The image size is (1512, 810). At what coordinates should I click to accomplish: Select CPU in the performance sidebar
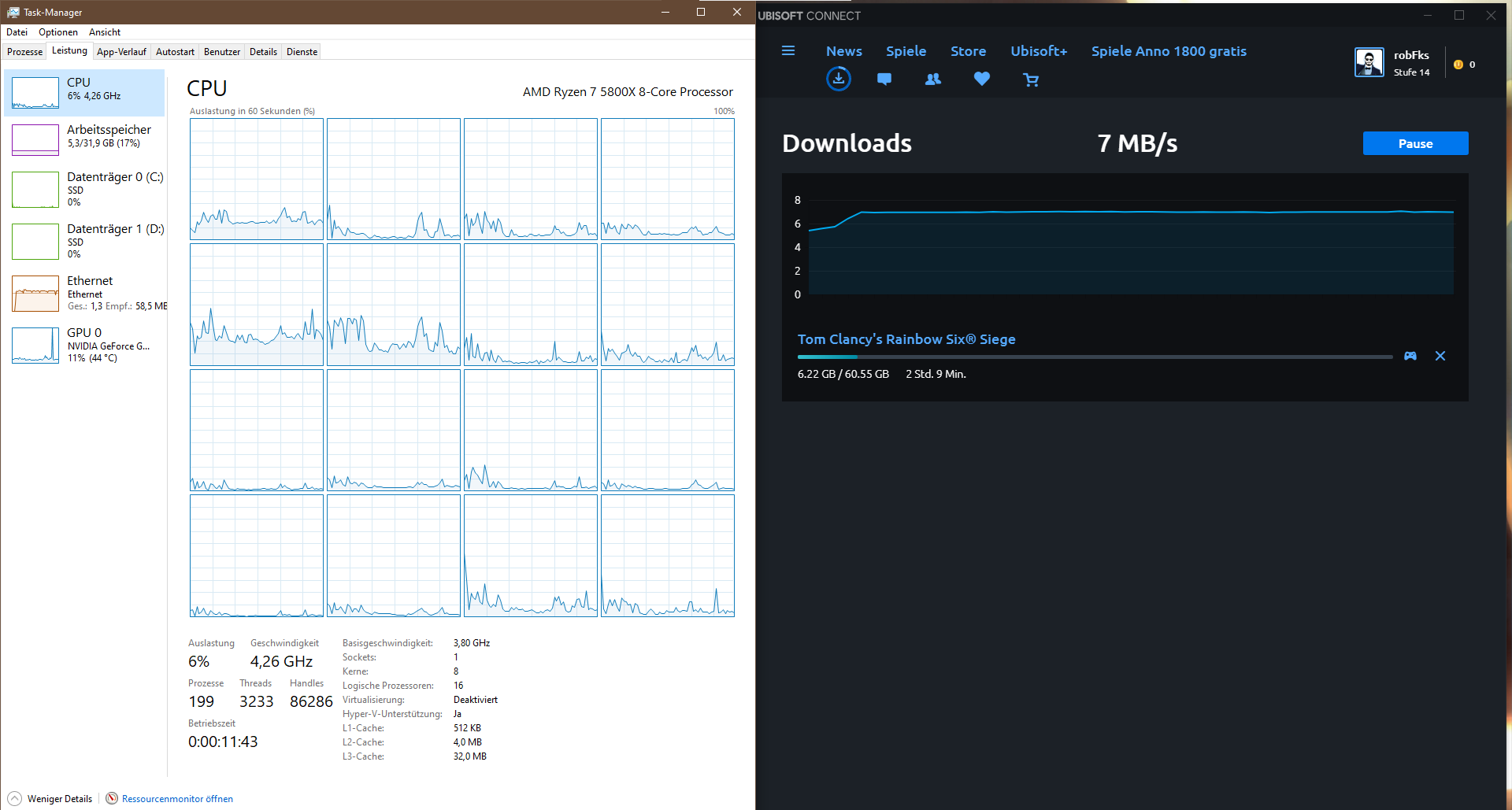click(84, 92)
